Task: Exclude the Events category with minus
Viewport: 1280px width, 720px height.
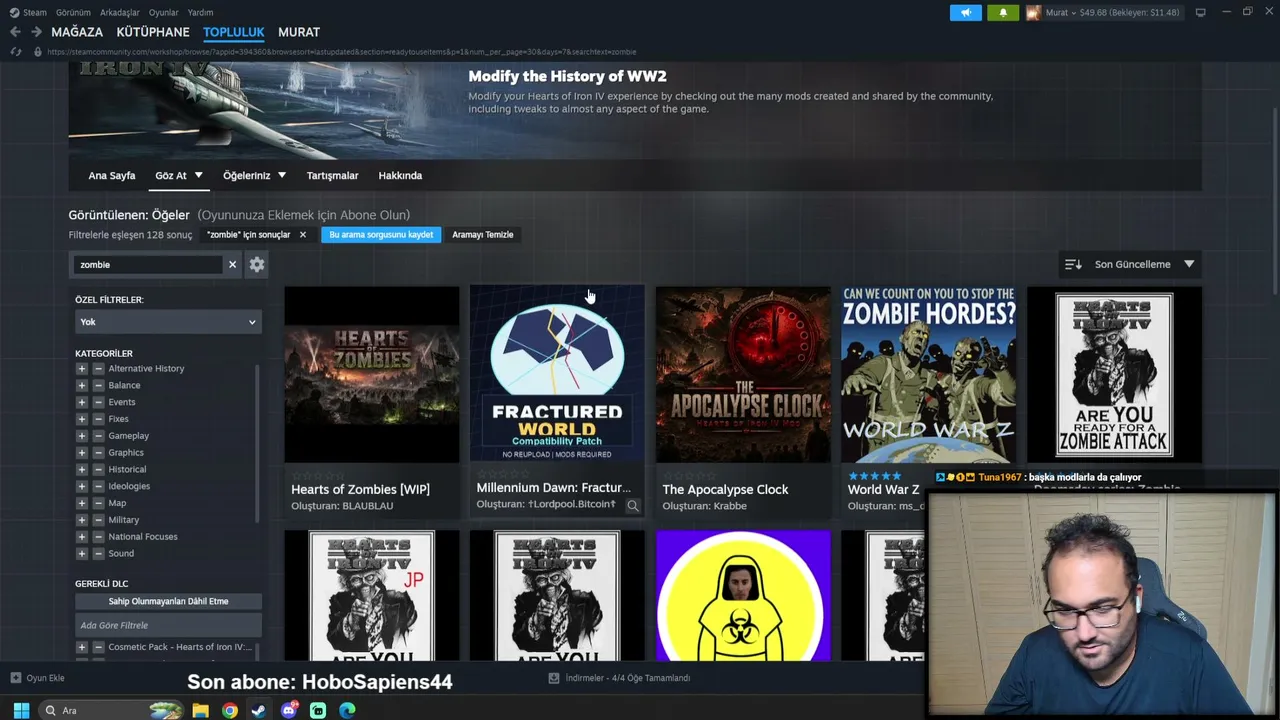Action: point(98,402)
